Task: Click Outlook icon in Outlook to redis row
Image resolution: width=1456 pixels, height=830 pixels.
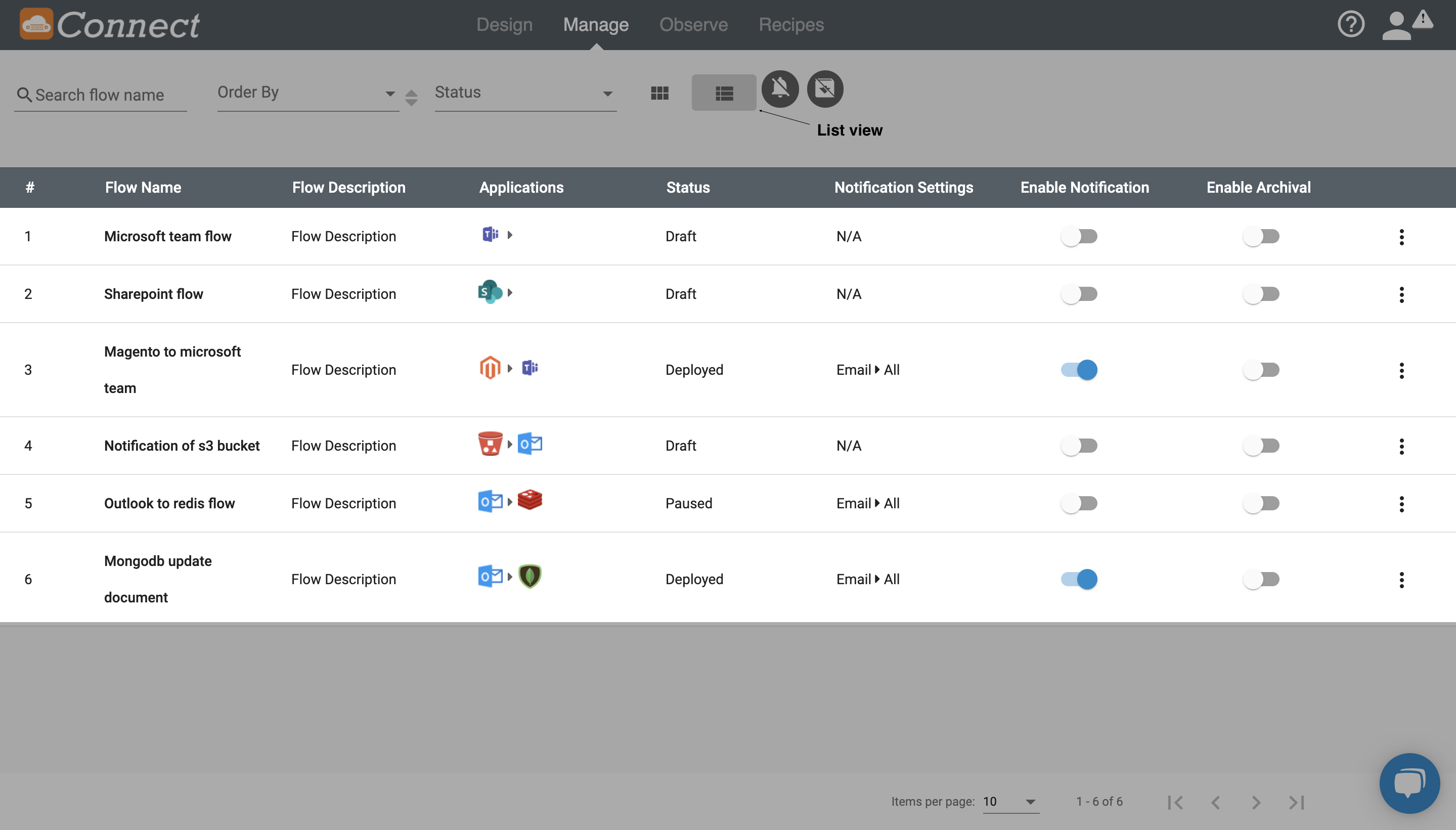Action: [490, 501]
